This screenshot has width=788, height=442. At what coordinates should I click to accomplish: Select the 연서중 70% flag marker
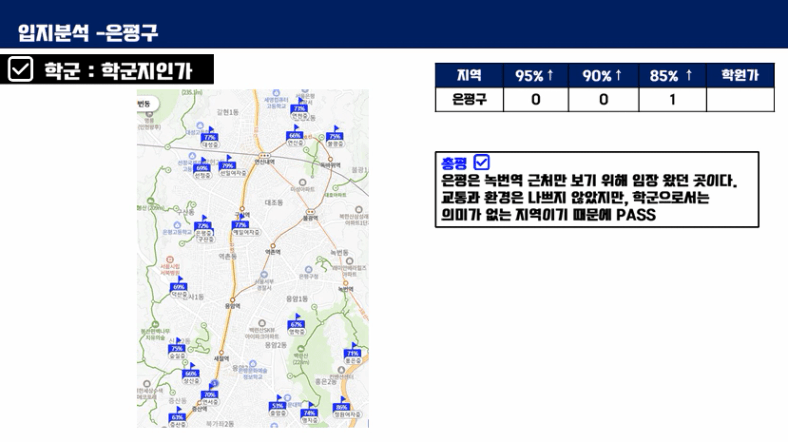(210, 395)
